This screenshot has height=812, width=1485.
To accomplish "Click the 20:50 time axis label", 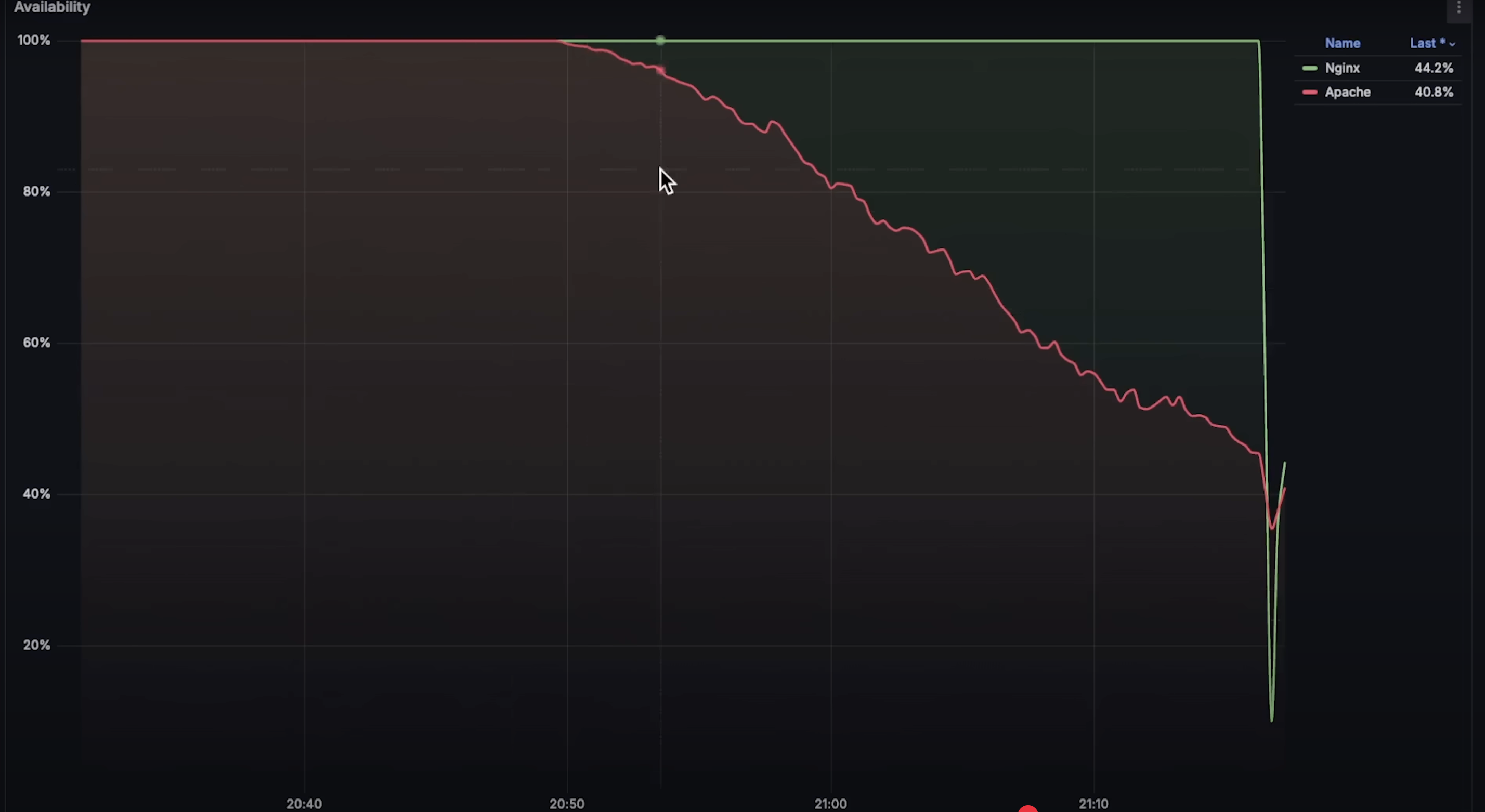I will point(567,803).
